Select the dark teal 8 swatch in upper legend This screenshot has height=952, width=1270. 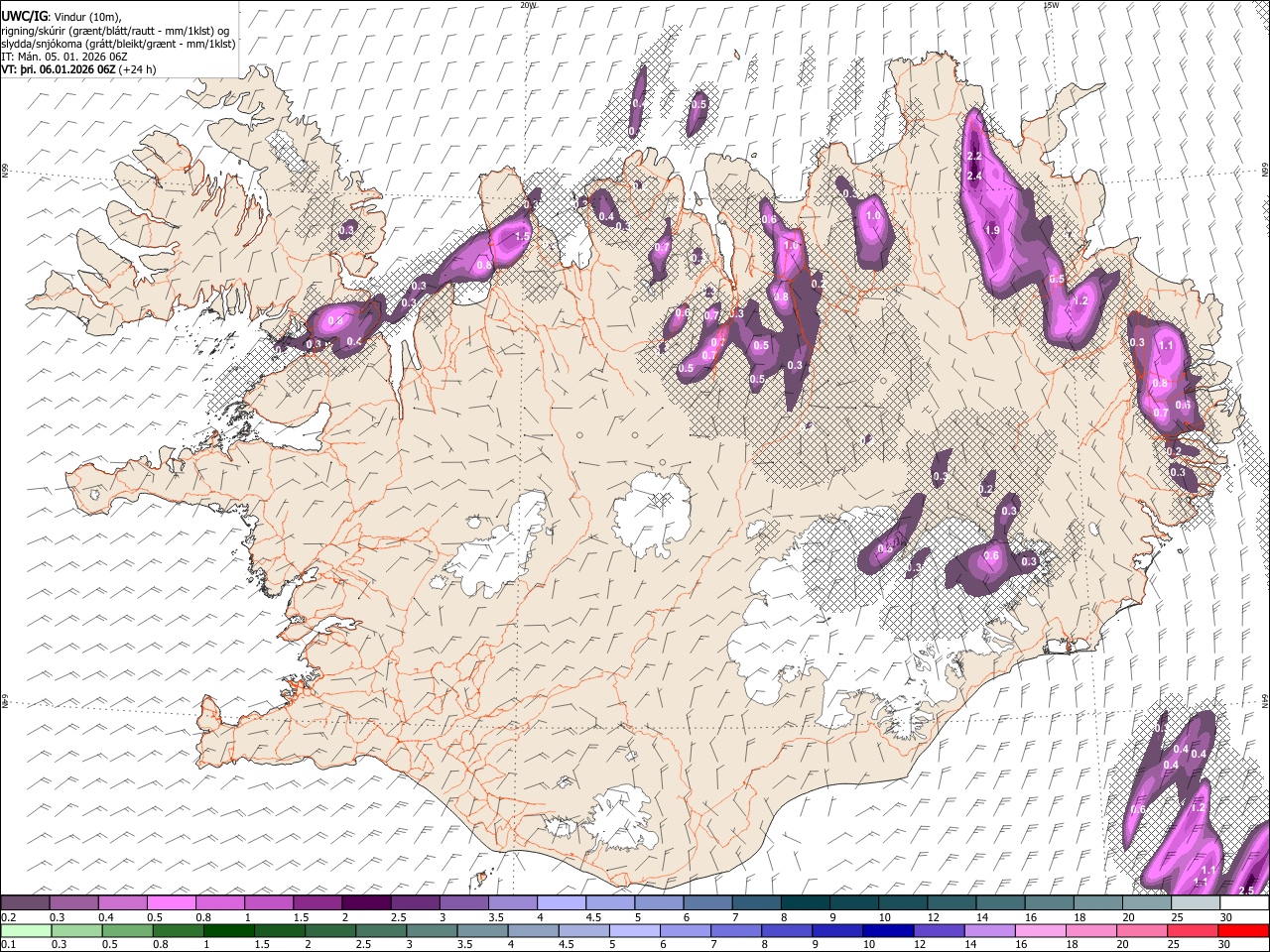point(806,902)
